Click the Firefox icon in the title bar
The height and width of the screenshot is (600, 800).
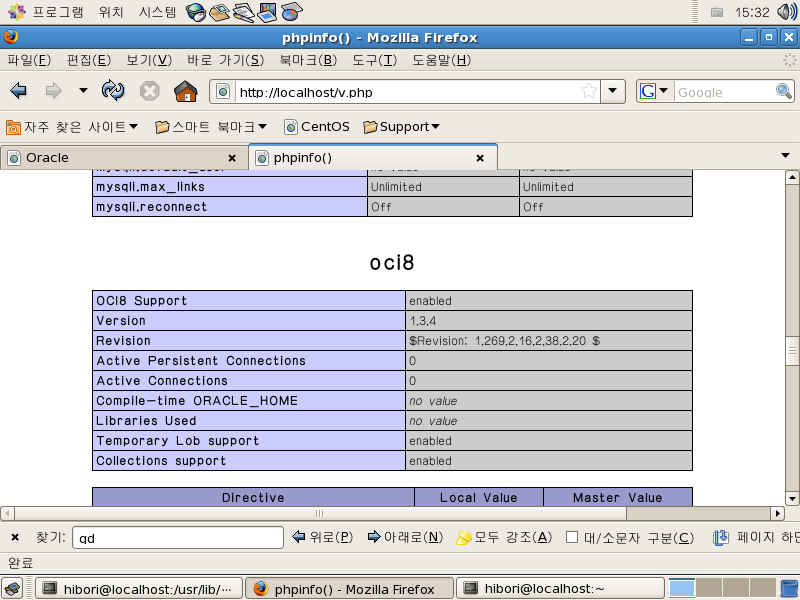[11, 37]
